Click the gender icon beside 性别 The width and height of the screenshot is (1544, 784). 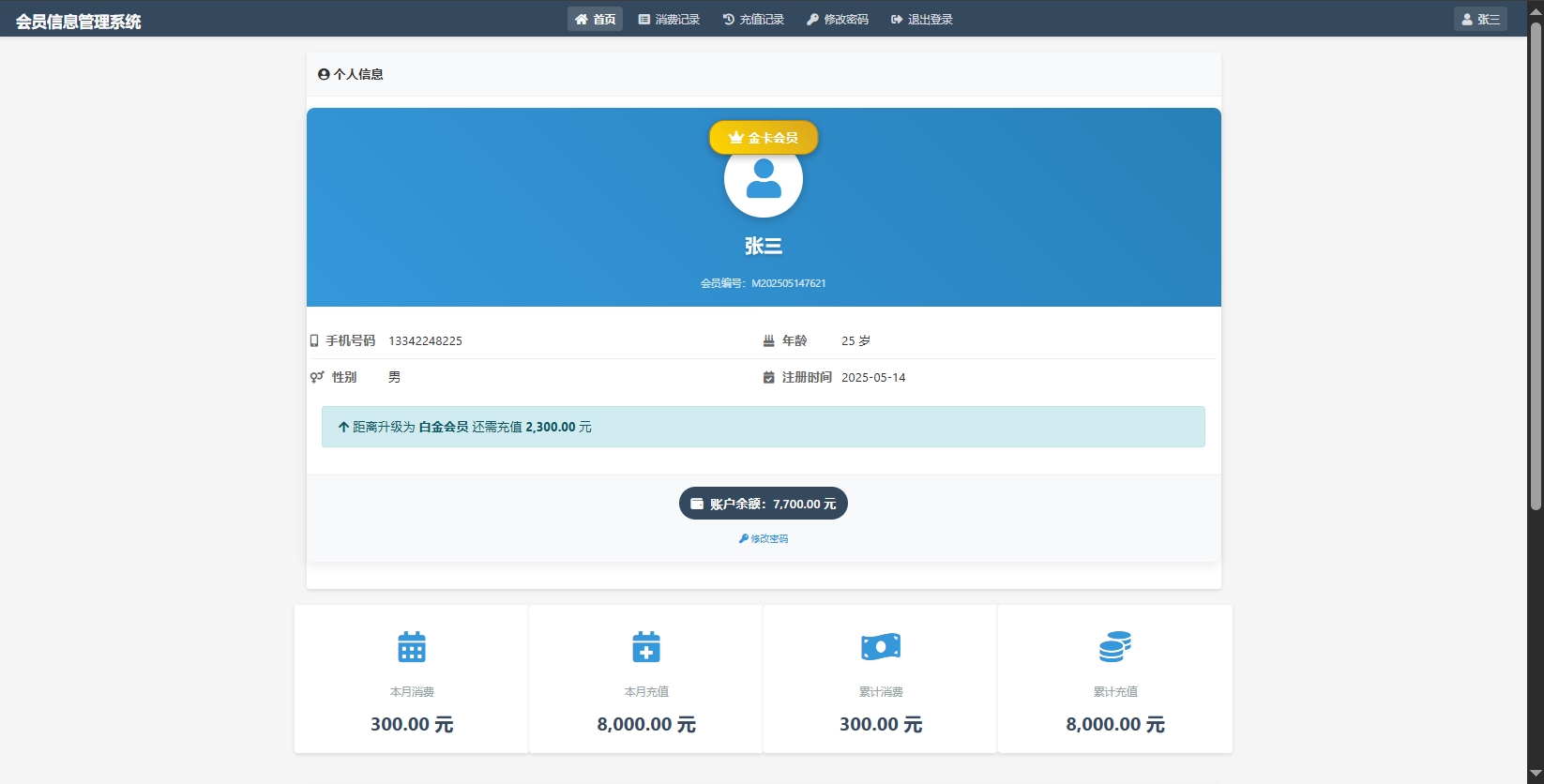pyautogui.click(x=317, y=377)
